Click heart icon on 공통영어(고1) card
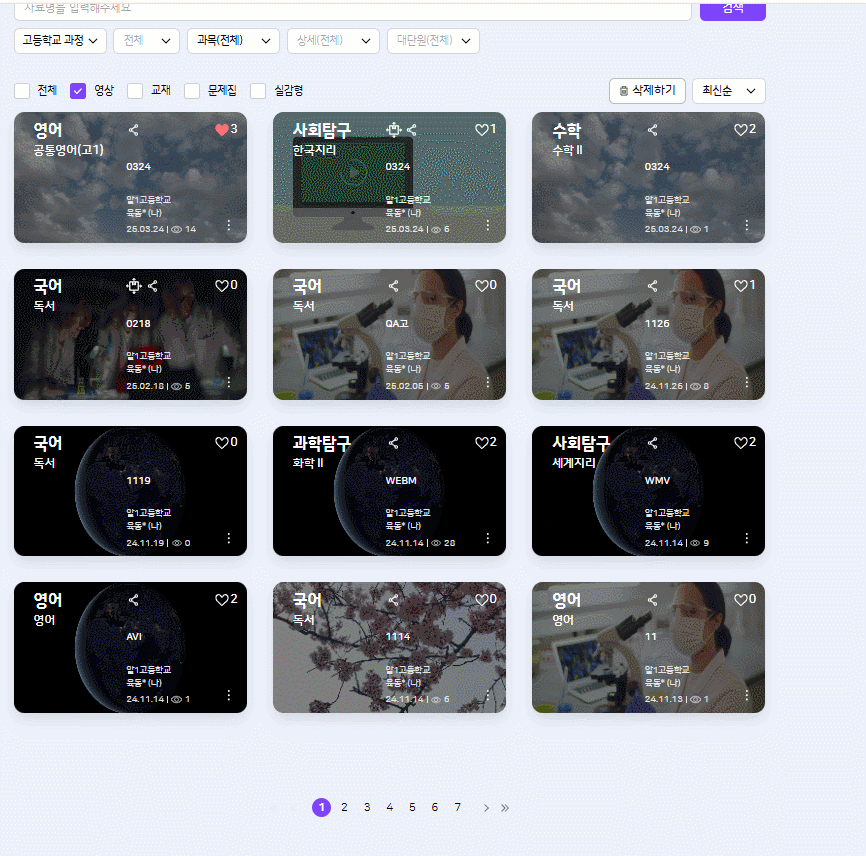 [222, 129]
